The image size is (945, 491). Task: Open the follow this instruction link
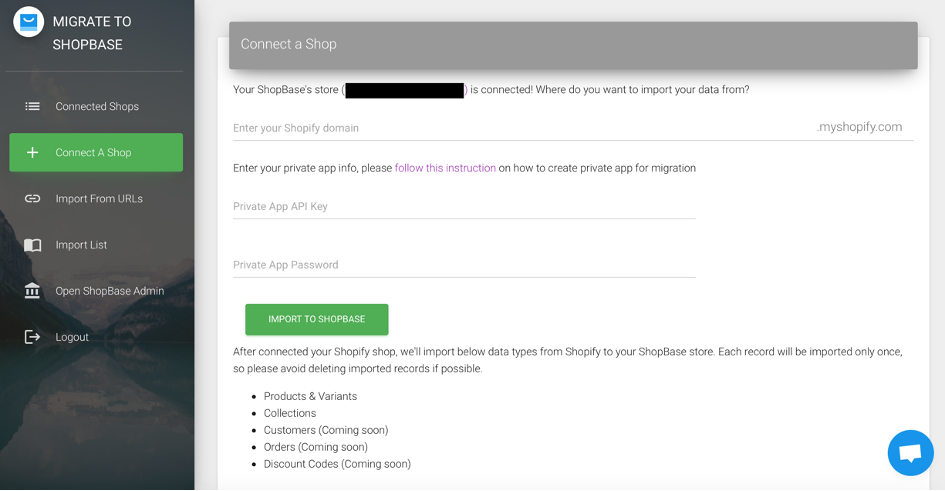click(x=445, y=168)
